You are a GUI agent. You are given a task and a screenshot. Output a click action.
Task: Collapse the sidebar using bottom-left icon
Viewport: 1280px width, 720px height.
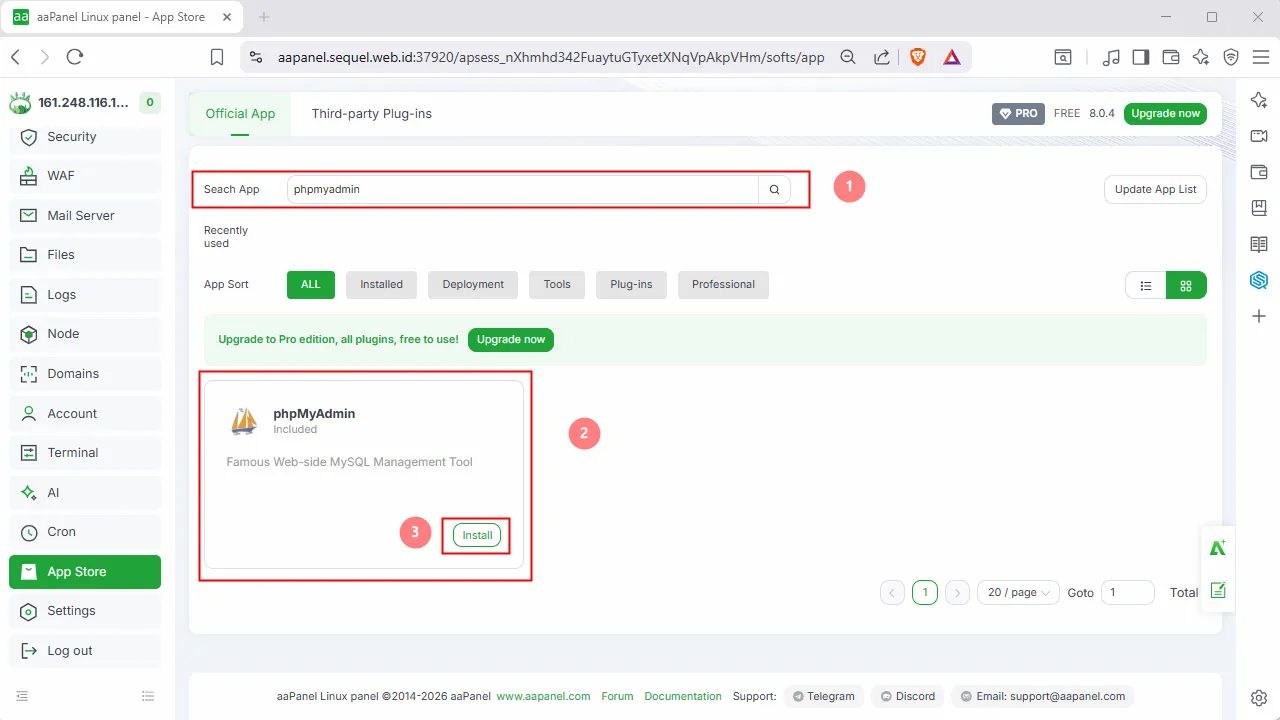(22, 696)
